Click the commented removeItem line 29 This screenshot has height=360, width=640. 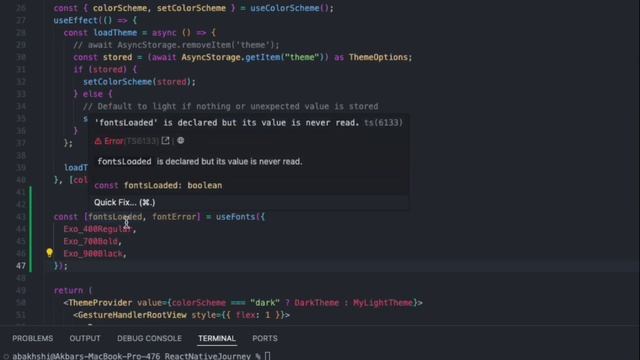point(176,45)
